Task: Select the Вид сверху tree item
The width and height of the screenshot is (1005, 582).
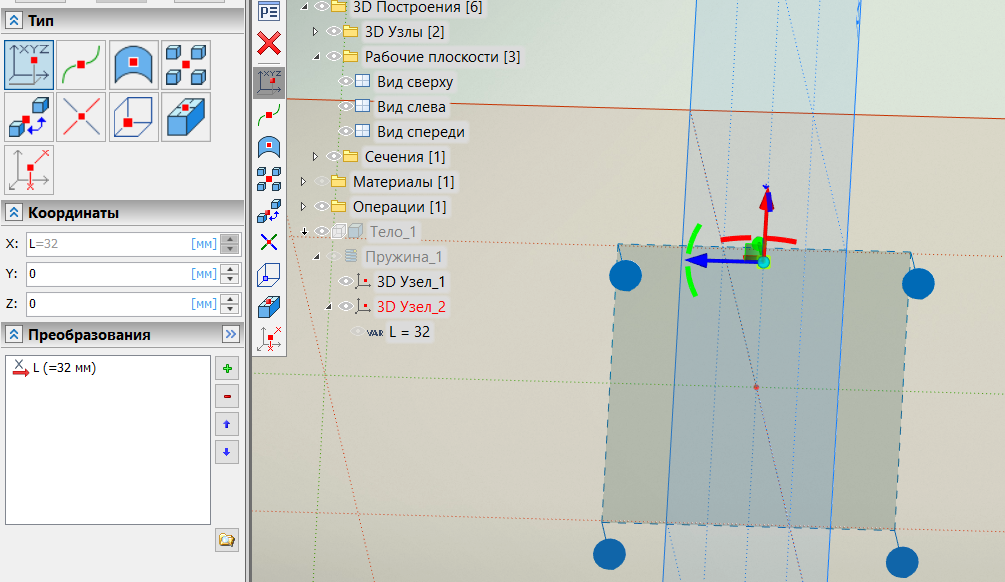Action: 415,82
